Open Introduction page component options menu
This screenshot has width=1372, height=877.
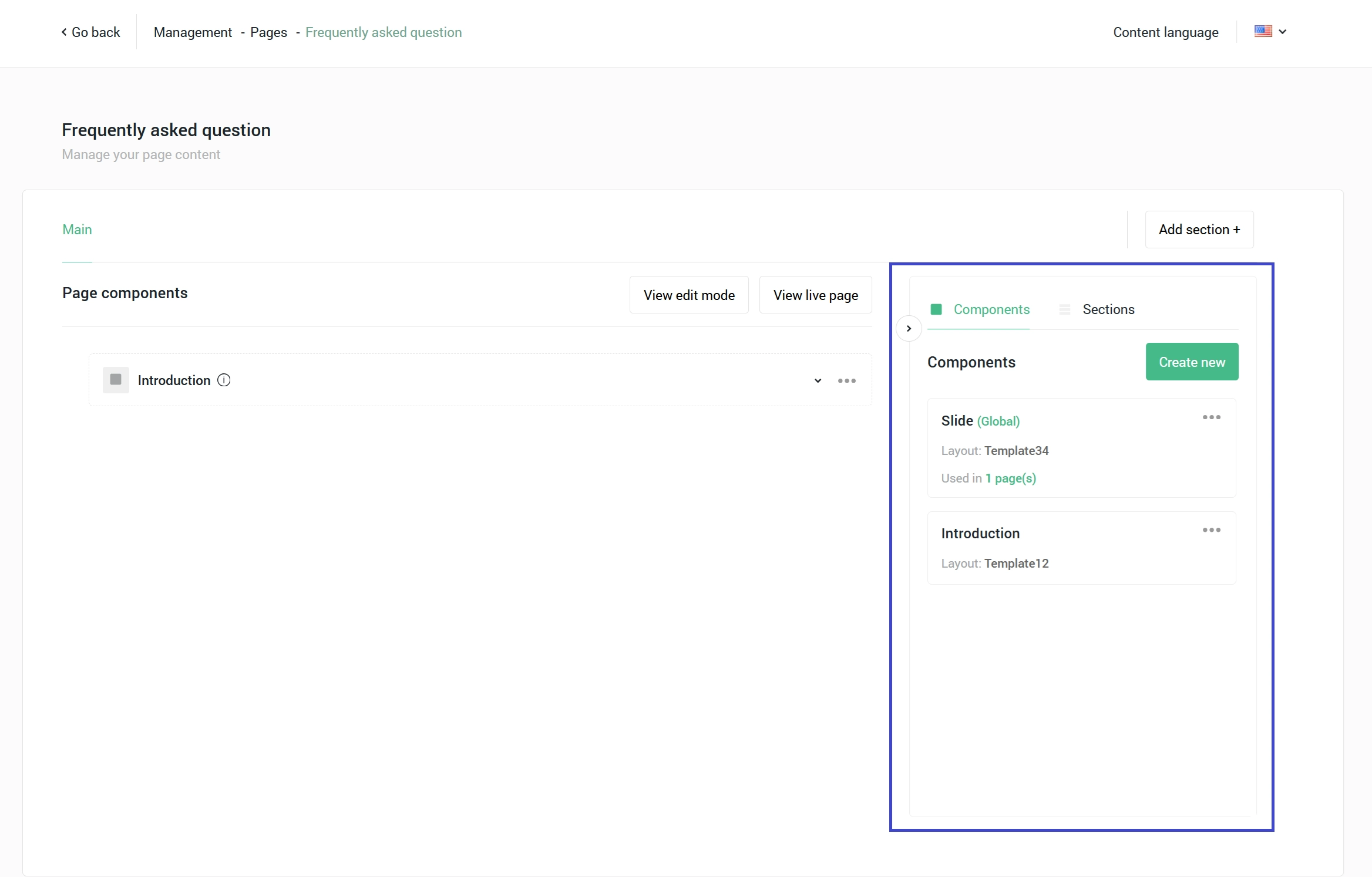pyautogui.click(x=846, y=381)
